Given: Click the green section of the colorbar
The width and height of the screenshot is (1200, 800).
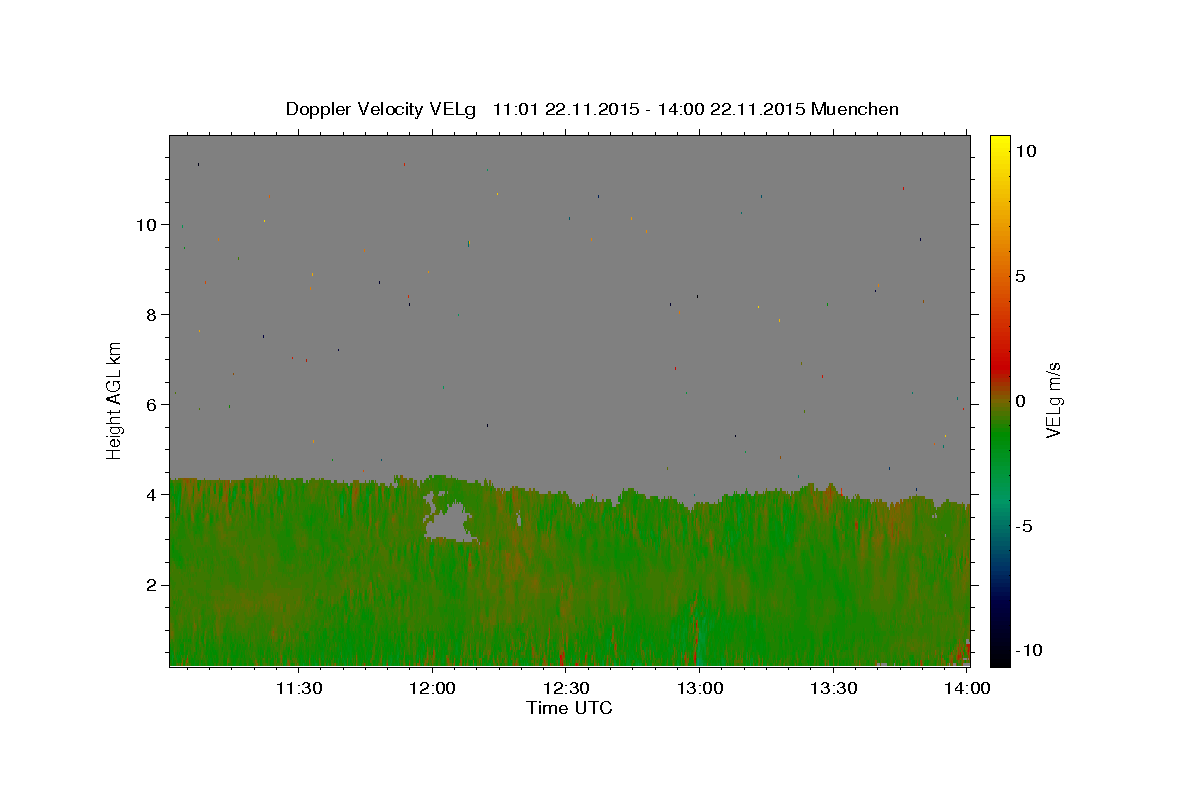Looking at the screenshot, I should [999, 450].
